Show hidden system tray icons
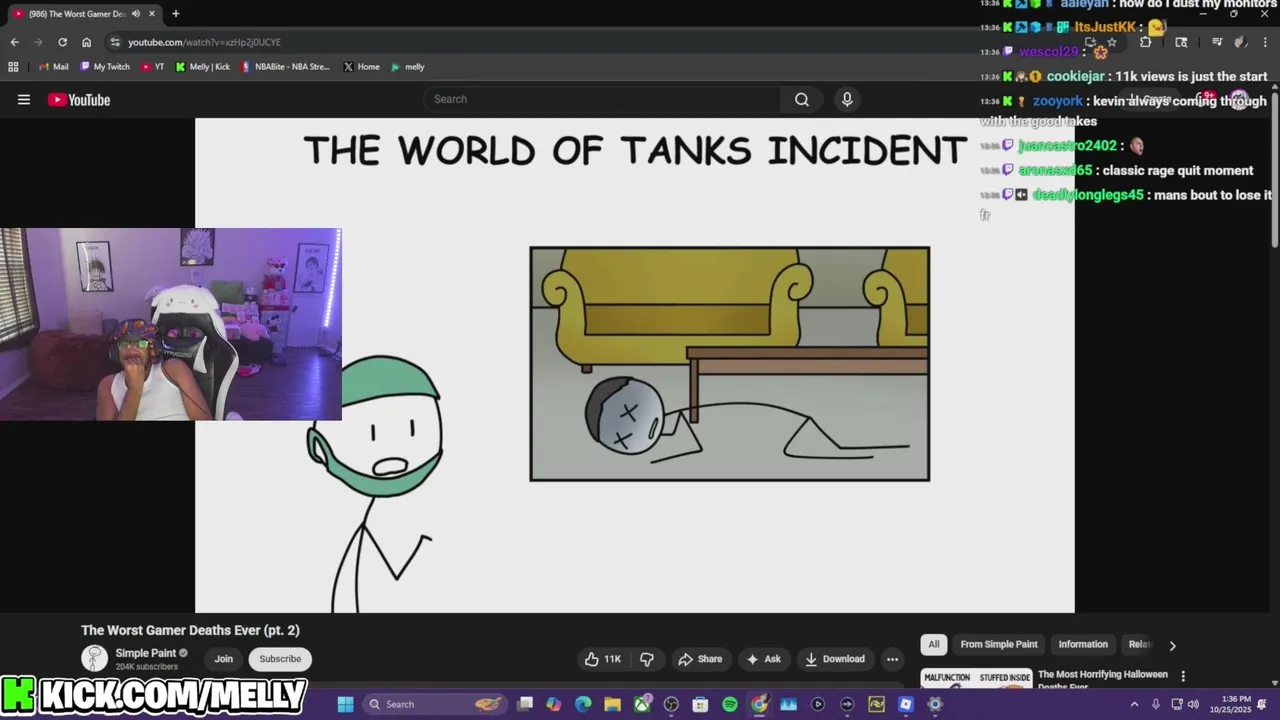The height and width of the screenshot is (720, 1280). click(1134, 704)
